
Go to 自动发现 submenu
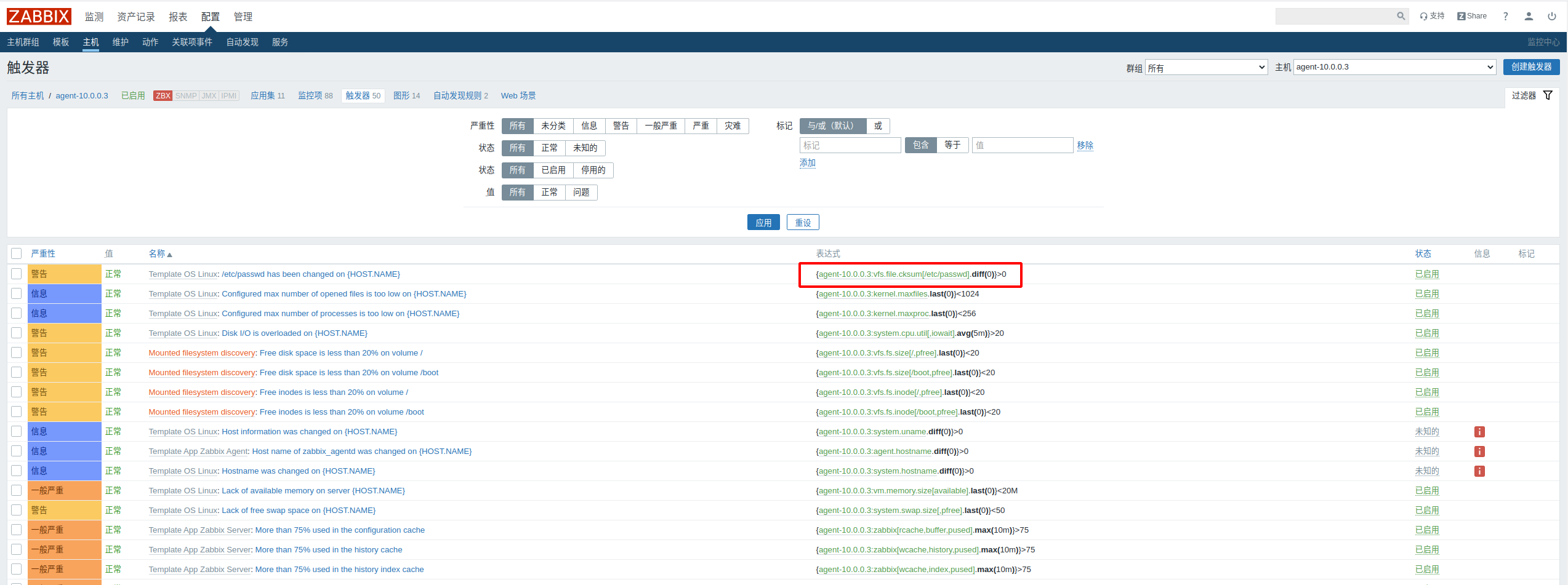click(242, 42)
